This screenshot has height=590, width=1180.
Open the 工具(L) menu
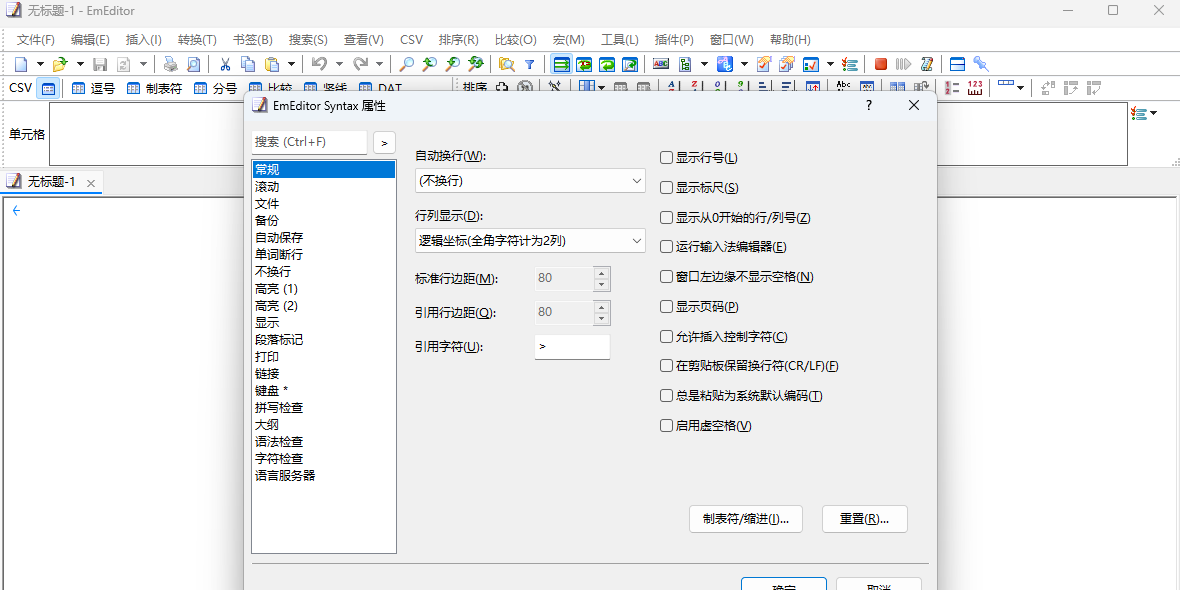pyautogui.click(x=619, y=40)
